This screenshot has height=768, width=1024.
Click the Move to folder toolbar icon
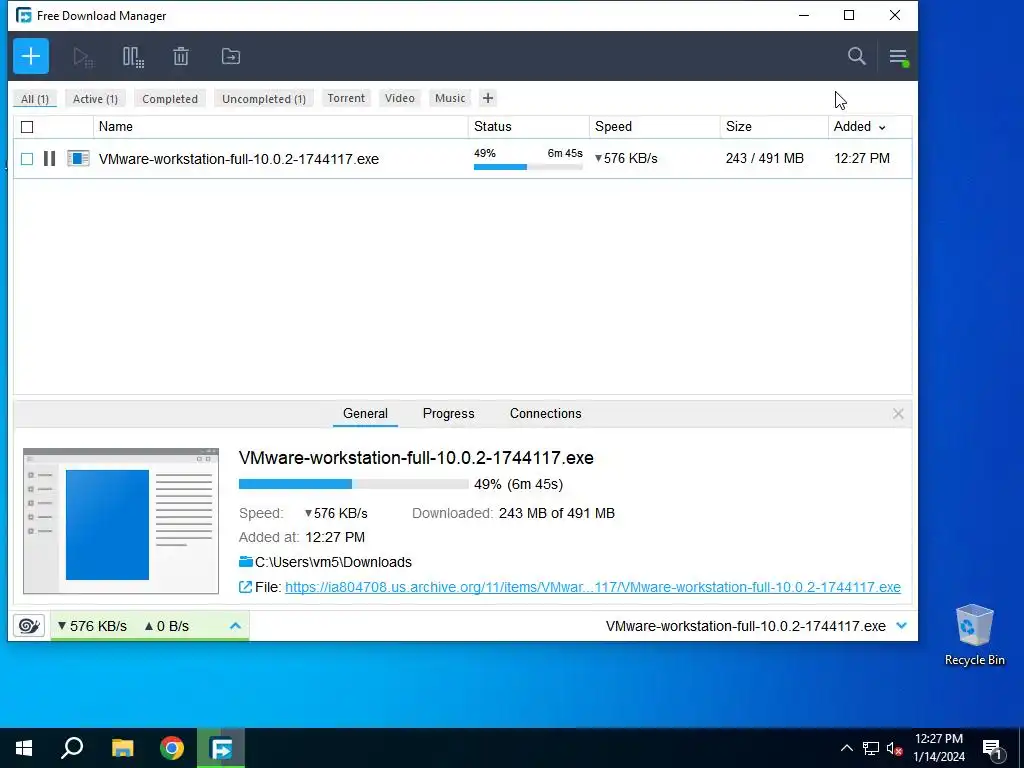point(231,57)
